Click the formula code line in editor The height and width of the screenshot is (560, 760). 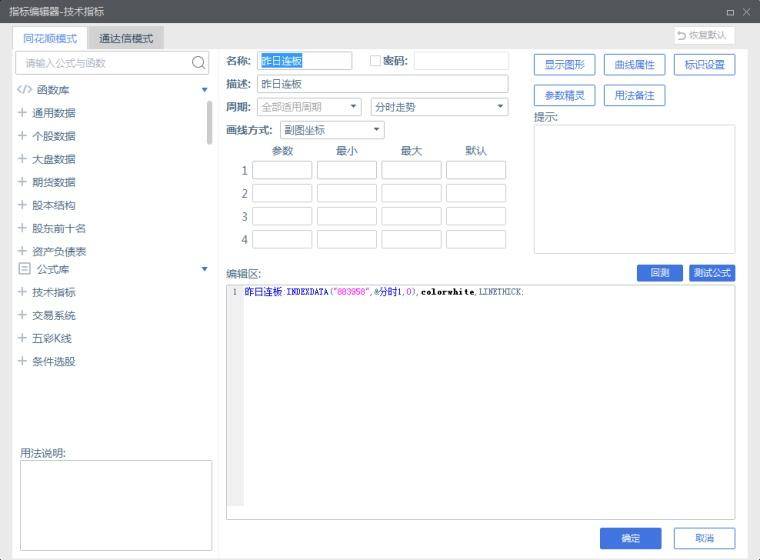point(384,291)
